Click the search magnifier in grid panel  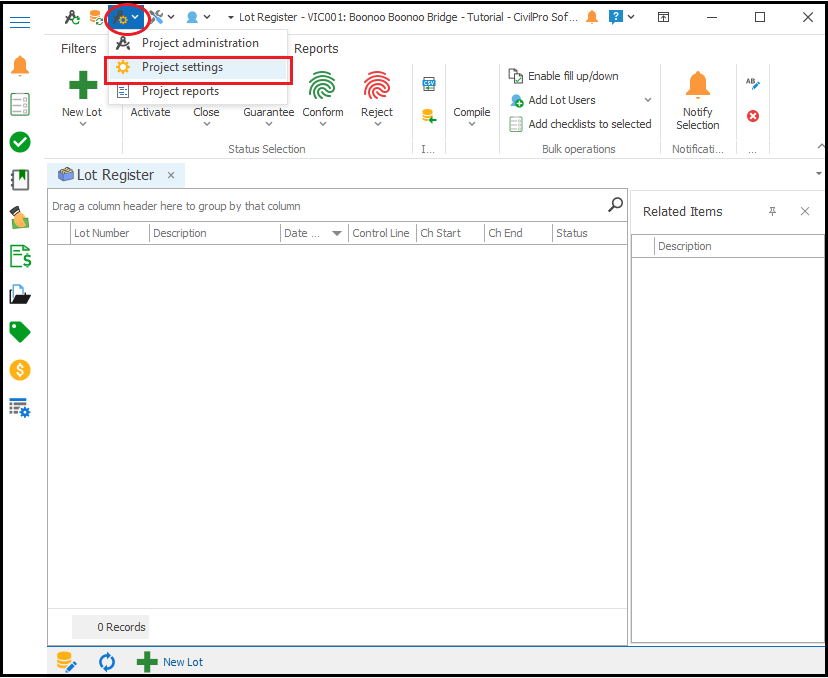pyautogui.click(x=616, y=205)
